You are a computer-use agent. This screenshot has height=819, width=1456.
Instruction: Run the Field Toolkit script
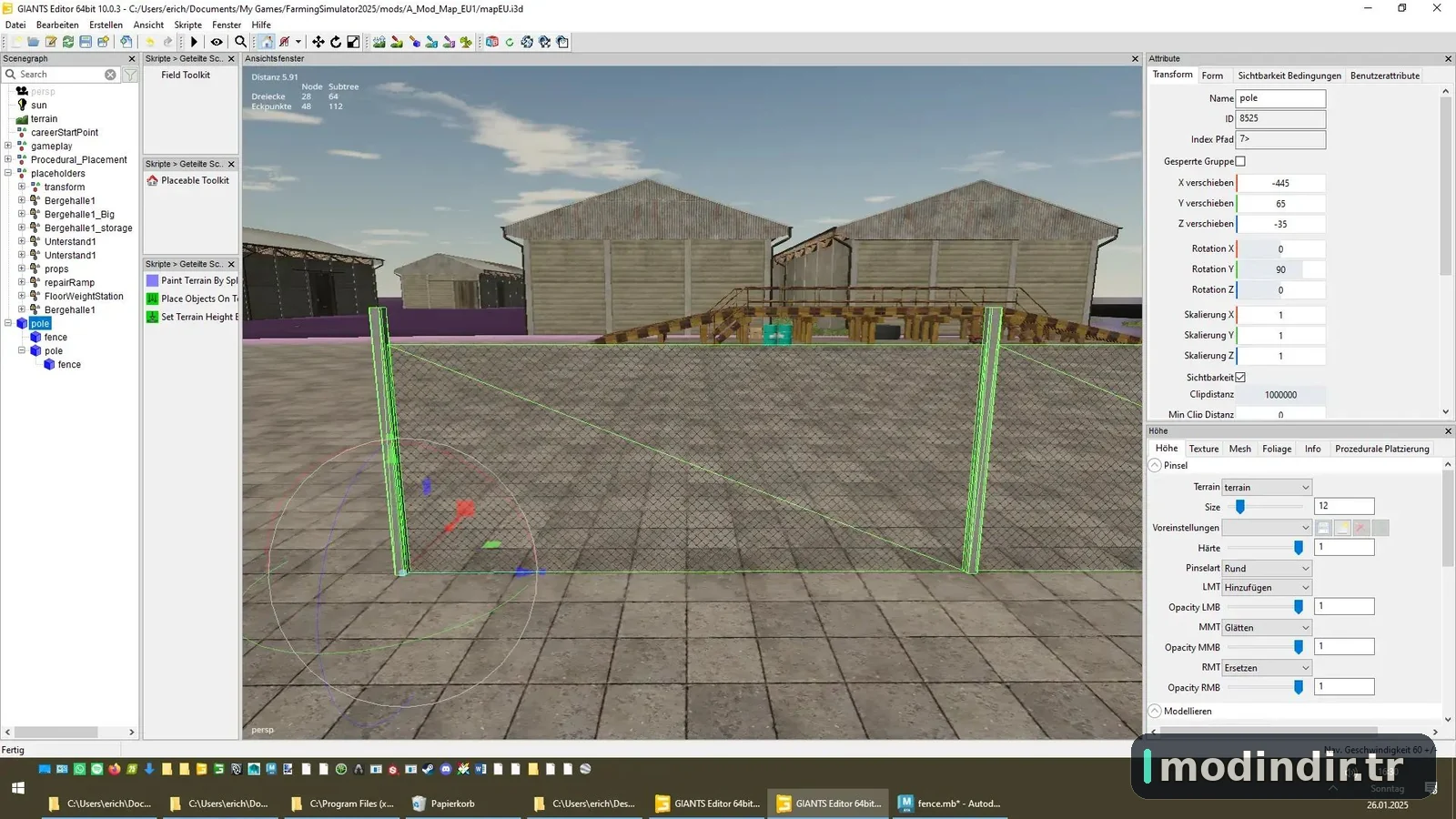click(x=186, y=75)
